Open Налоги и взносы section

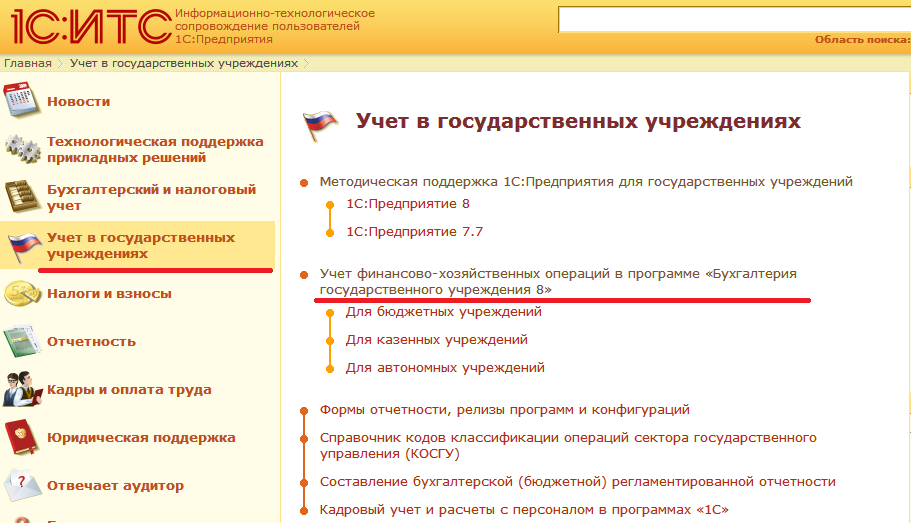pos(109,293)
